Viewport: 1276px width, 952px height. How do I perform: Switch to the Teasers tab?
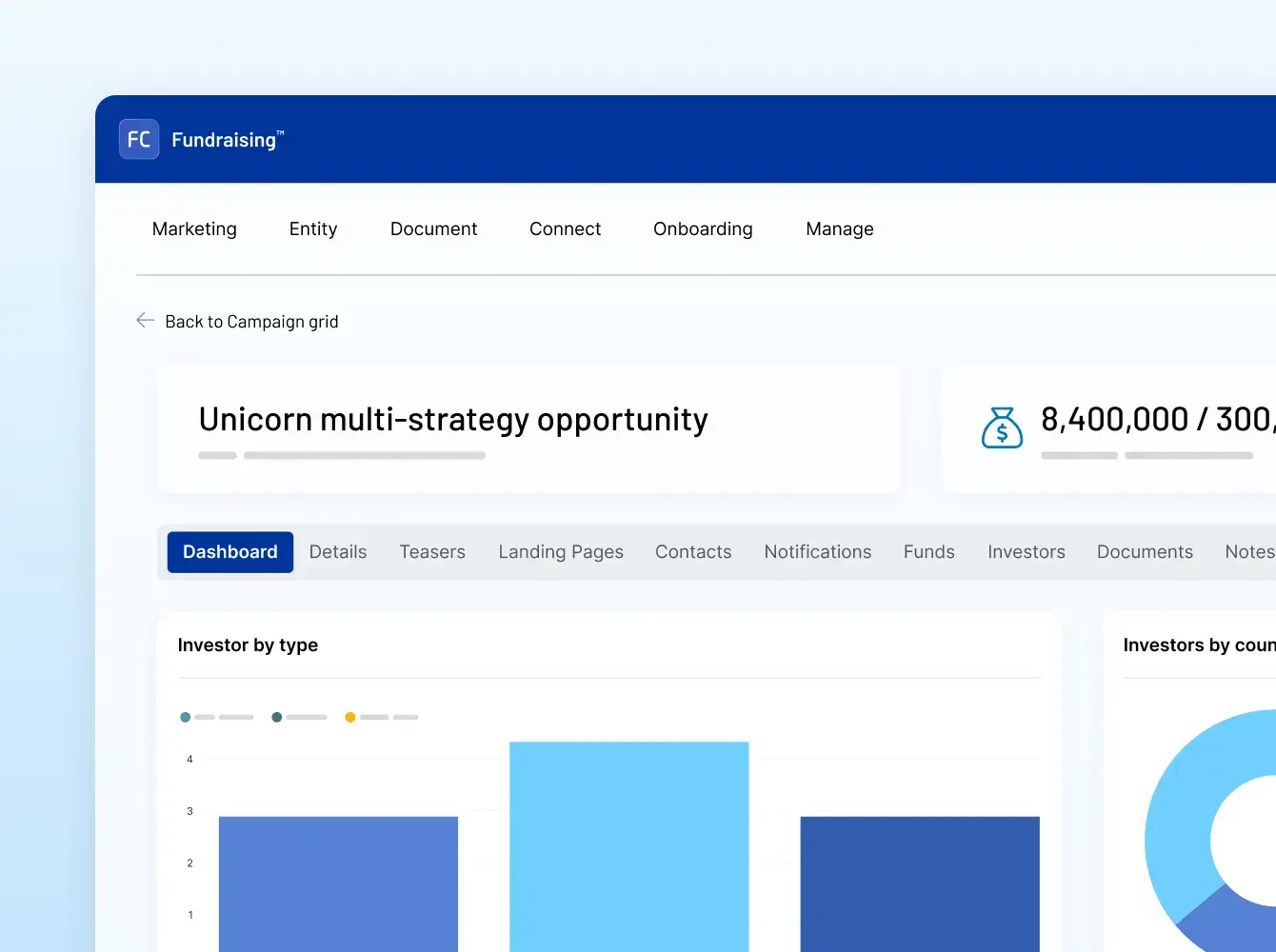coord(431,551)
